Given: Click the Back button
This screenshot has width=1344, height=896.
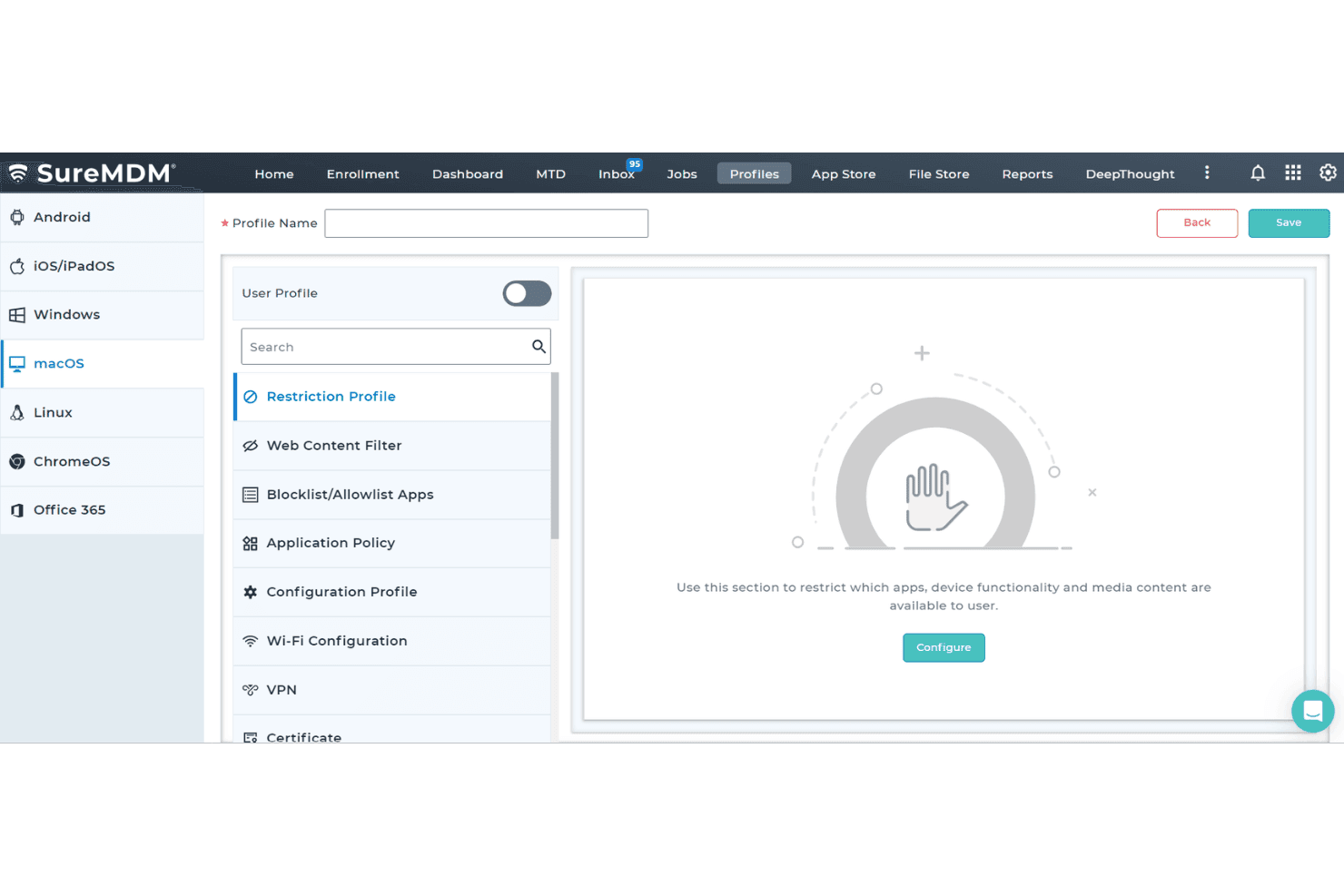Looking at the screenshot, I should coord(1197,222).
